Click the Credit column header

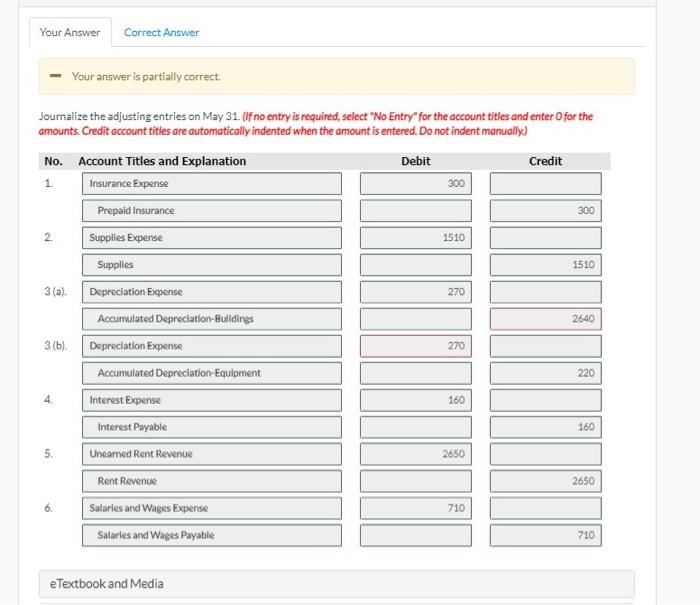pyautogui.click(x=546, y=161)
